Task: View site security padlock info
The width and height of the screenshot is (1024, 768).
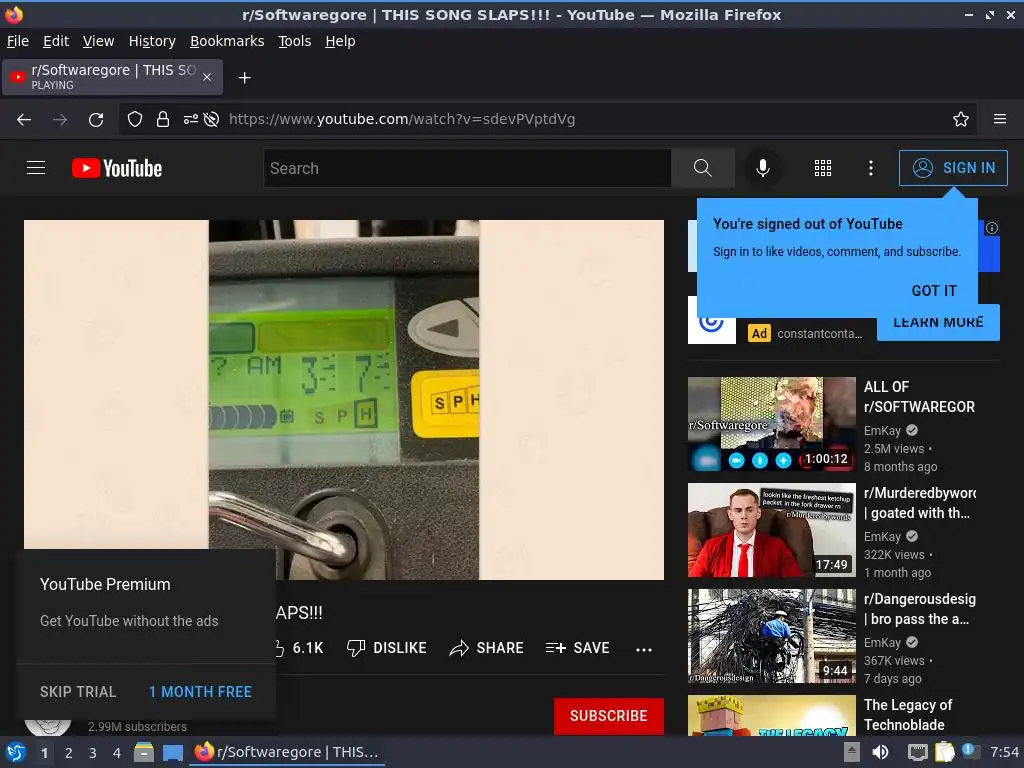Action: [x=163, y=120]
